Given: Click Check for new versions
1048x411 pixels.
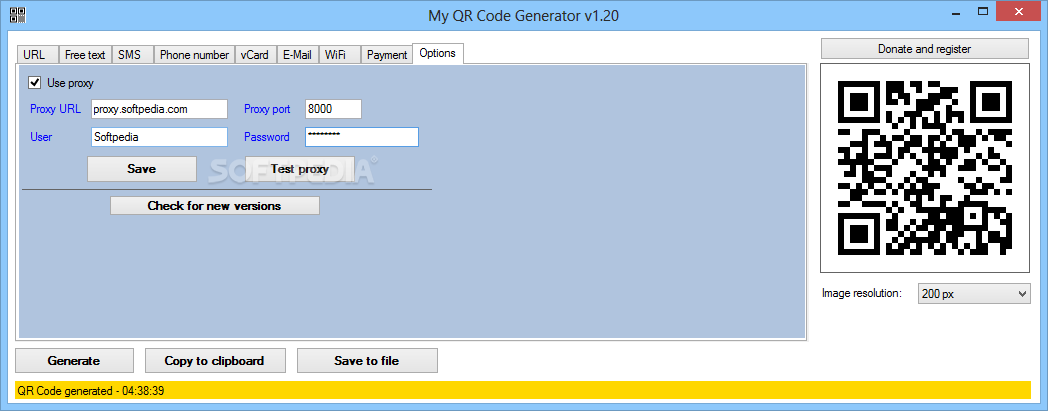Looking at the screenshot, I should [215, 206].
